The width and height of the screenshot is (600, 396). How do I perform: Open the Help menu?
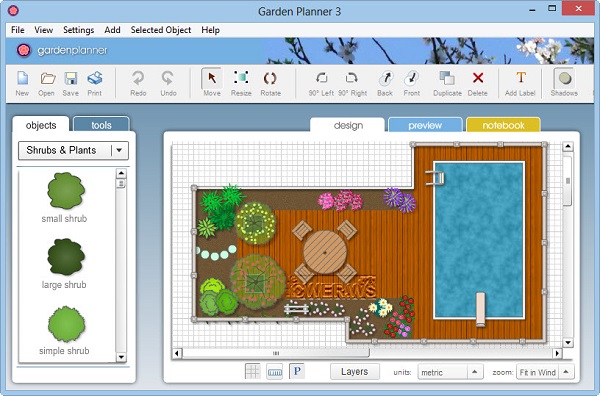pos(210,30)
